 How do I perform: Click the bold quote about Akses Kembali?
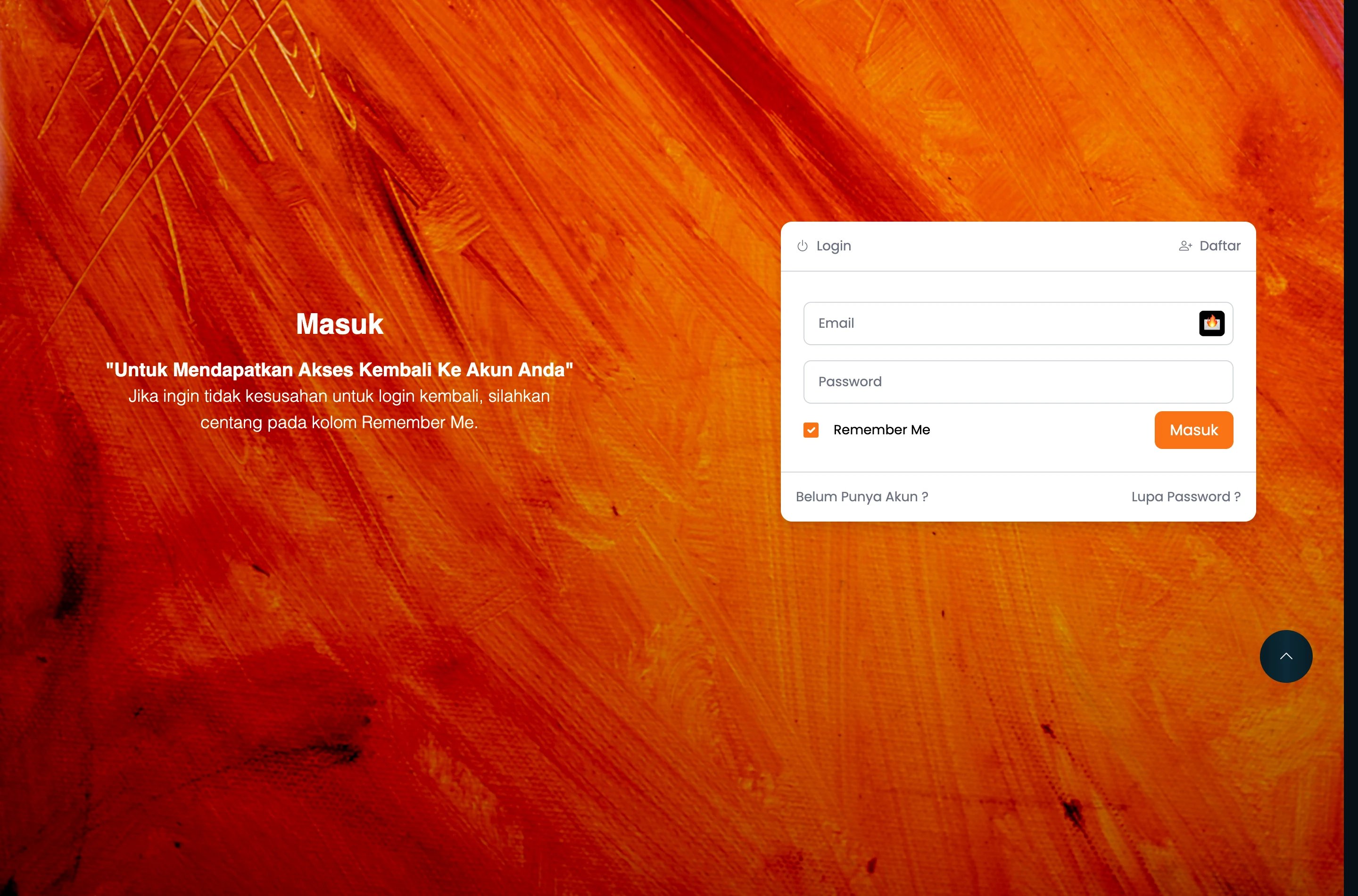pyautogui.click(x=339, y=370)
